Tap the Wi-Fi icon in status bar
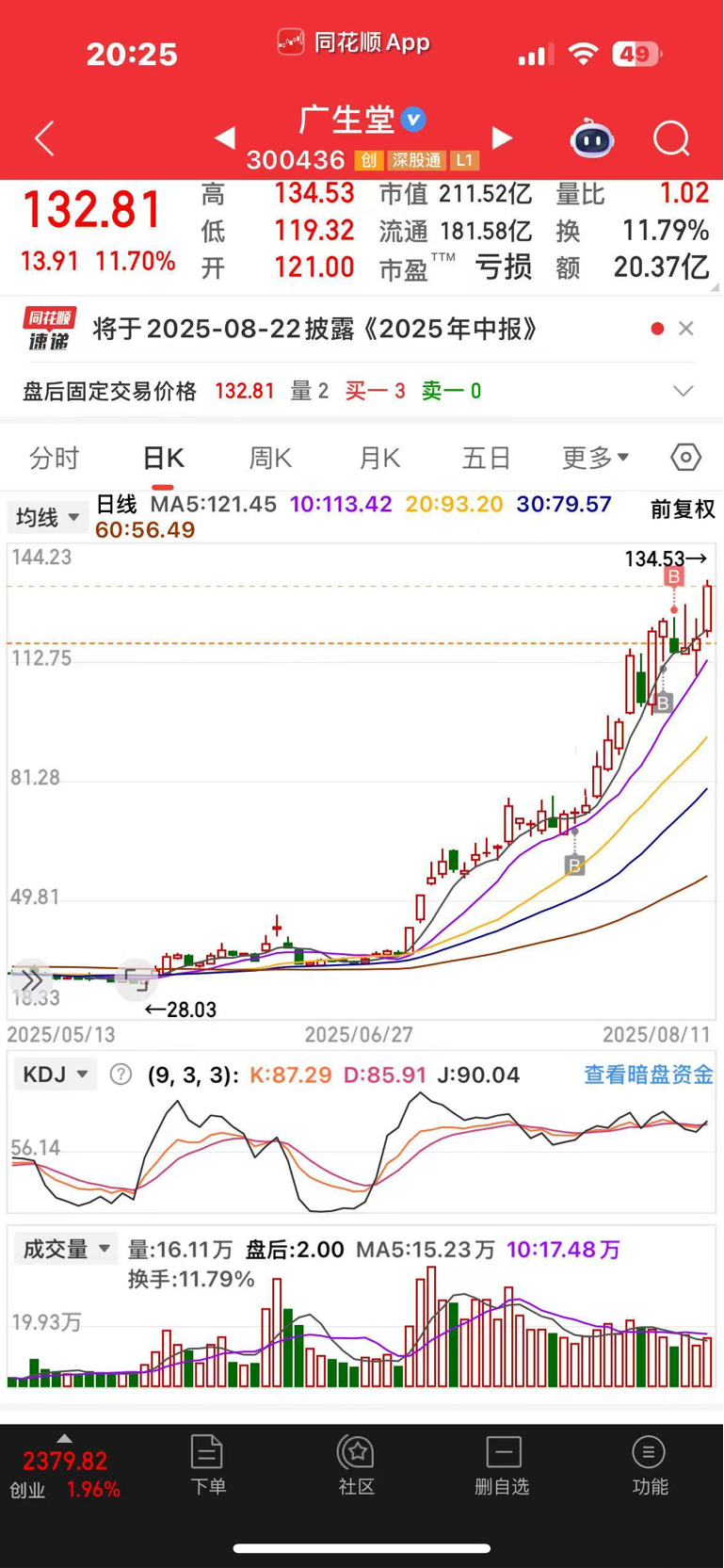The height and width of the screenshot is (1568, 724). pyautogui.click(x=584, y=55)
